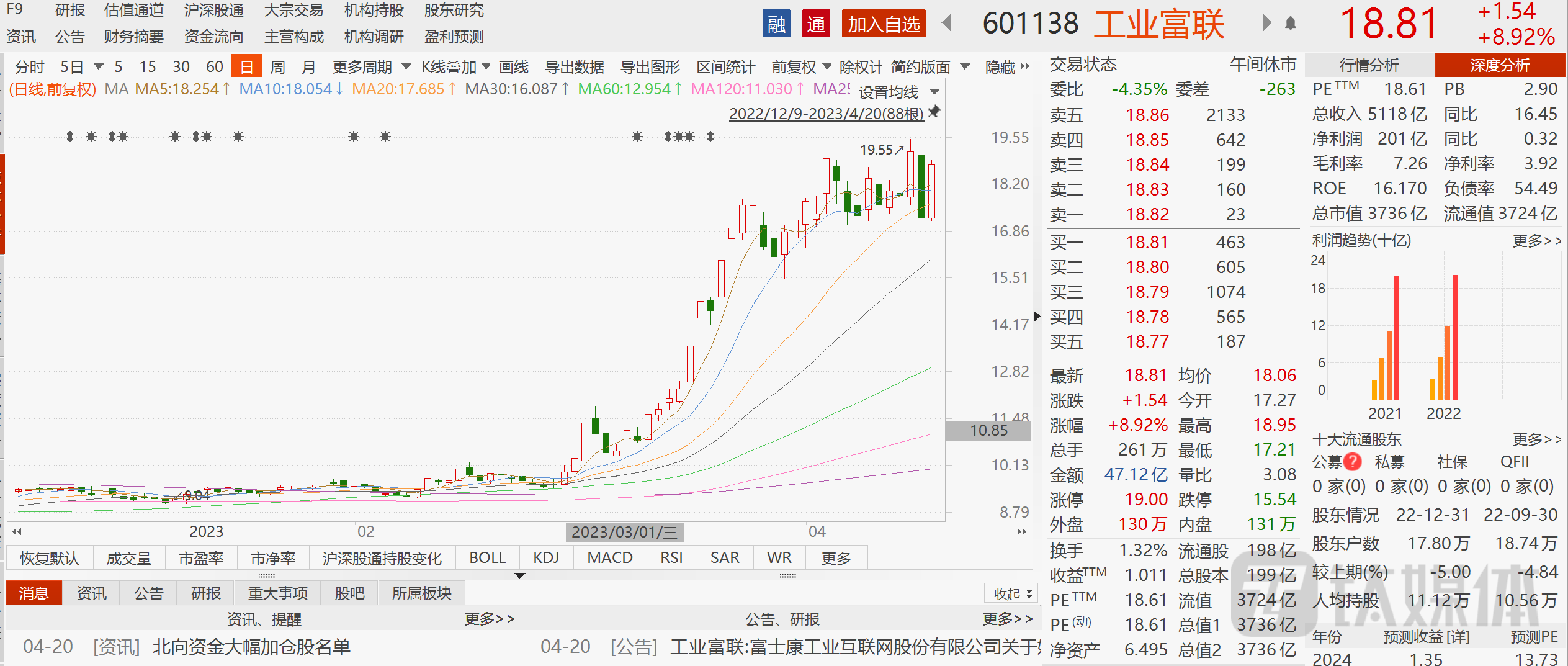Viewport: 1568px width, 666px height.
Task: Open the 研报 tab in news panel
Action: tap(205, 593)
